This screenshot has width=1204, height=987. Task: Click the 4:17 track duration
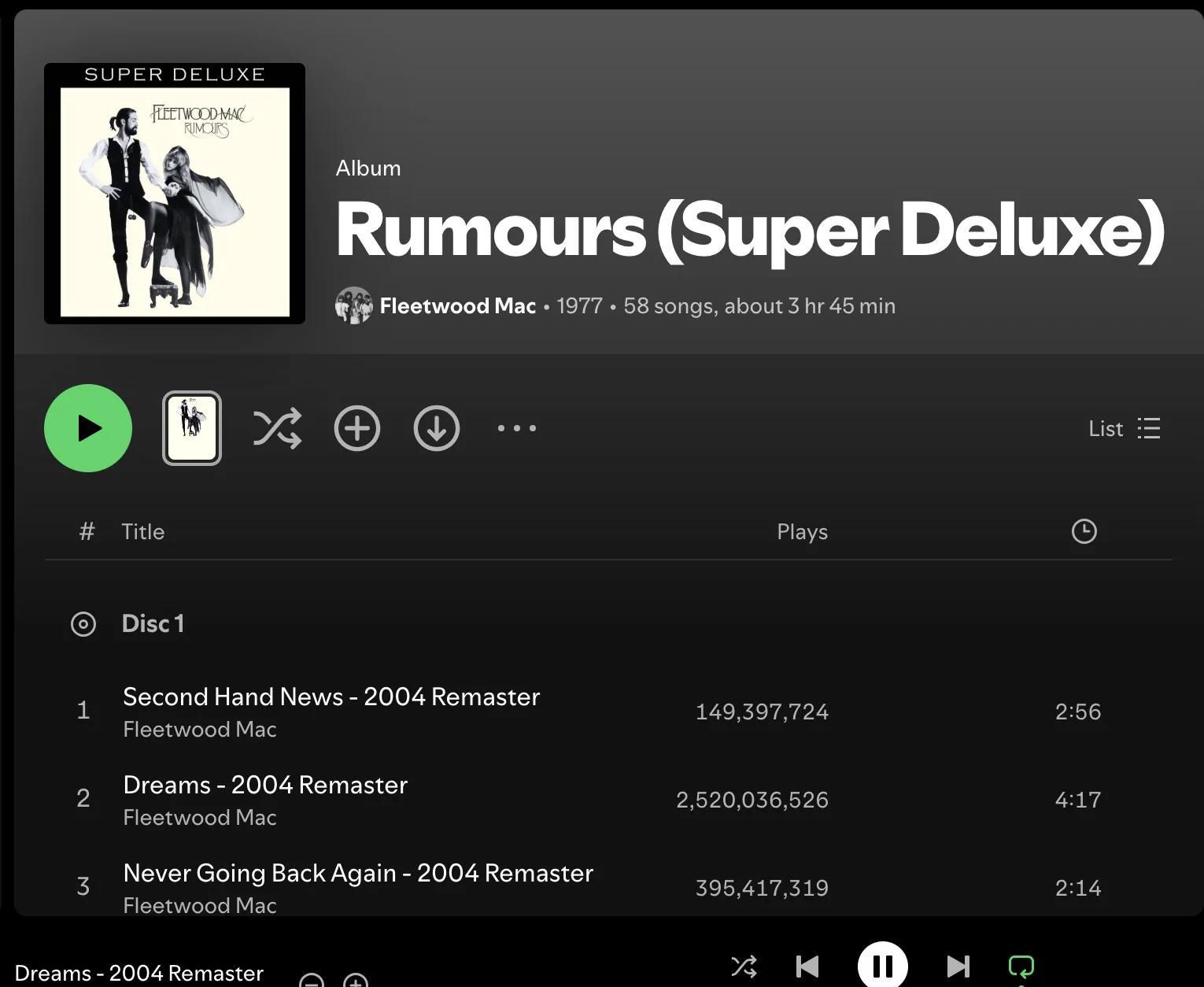tap(1078, 800)
